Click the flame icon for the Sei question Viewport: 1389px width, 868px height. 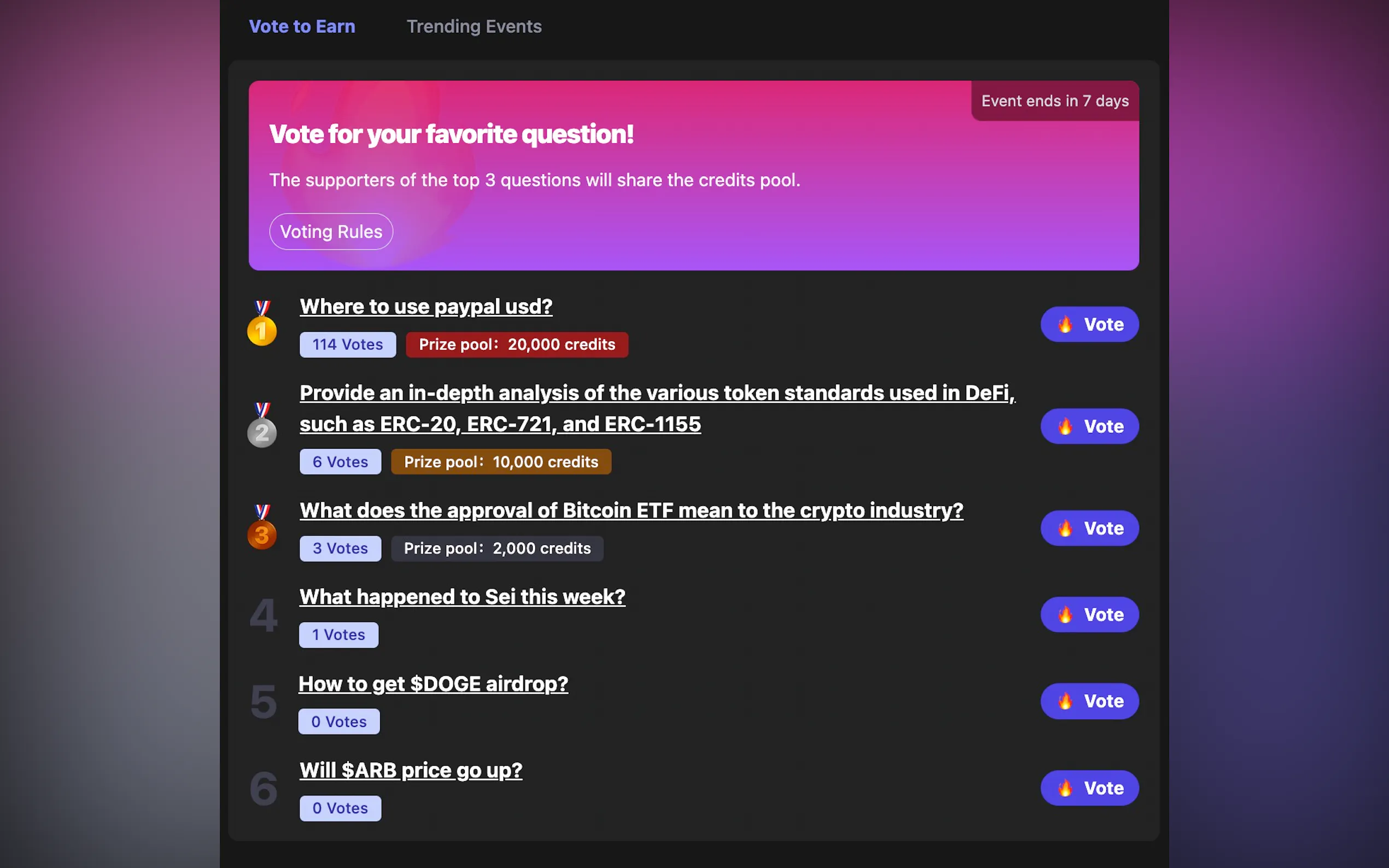click(1065, 615)
